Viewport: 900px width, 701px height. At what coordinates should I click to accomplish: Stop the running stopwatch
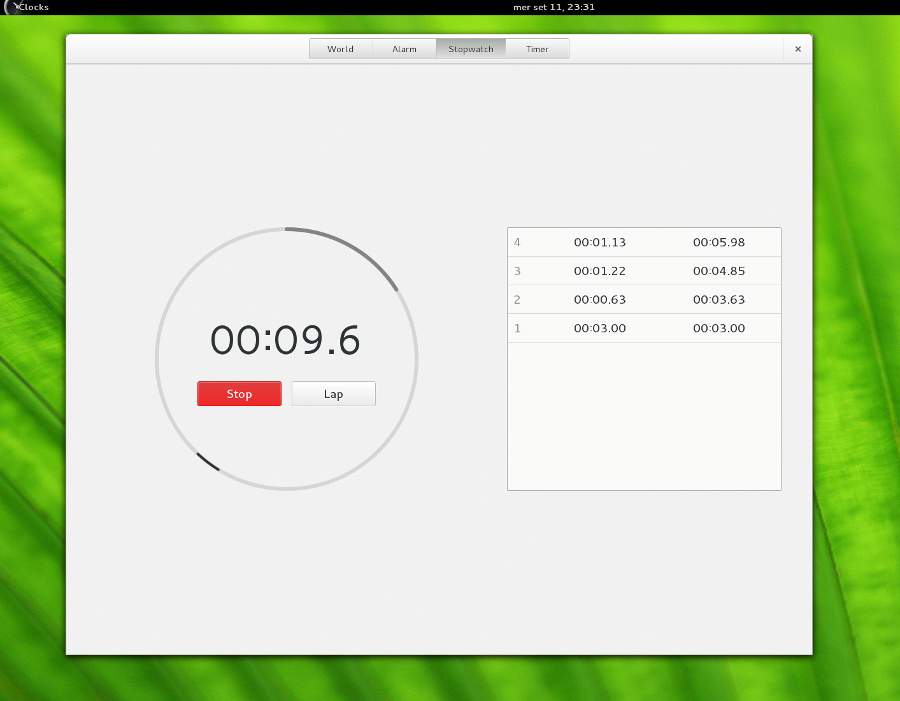(239, 394)
